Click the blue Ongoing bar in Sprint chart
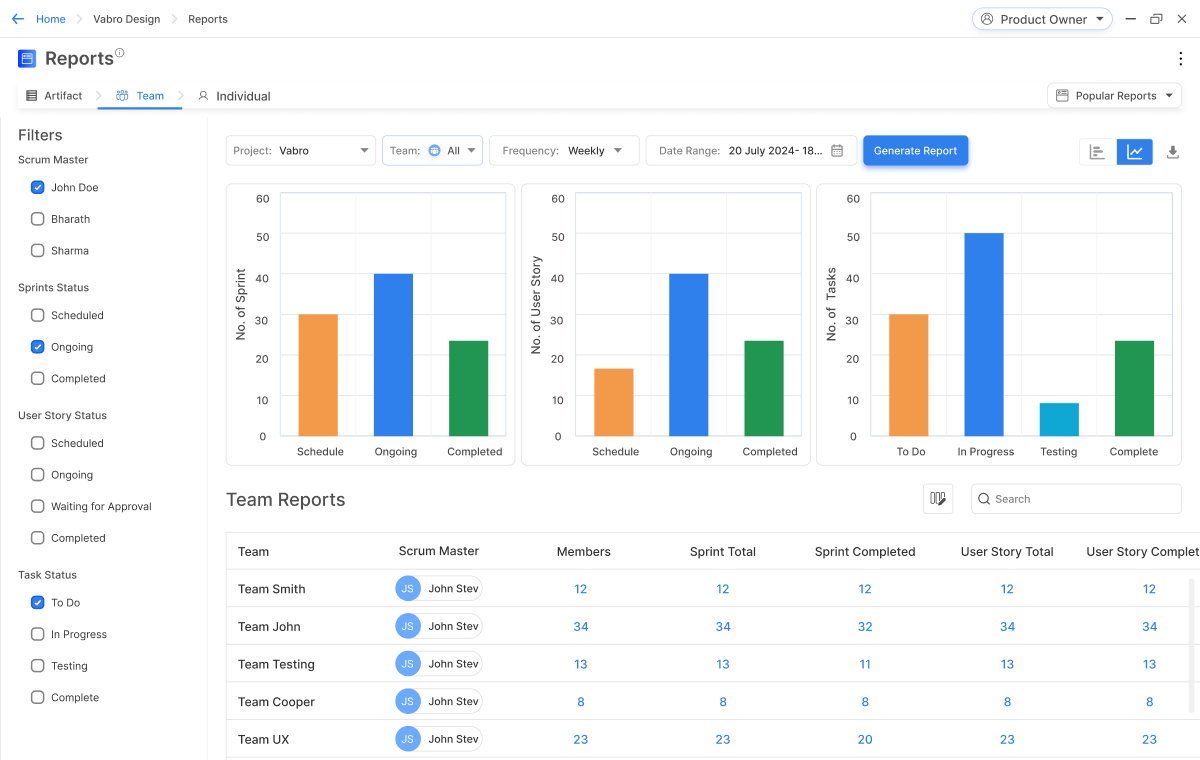The height and width of the screenshot is (760, 1200). 393,354
